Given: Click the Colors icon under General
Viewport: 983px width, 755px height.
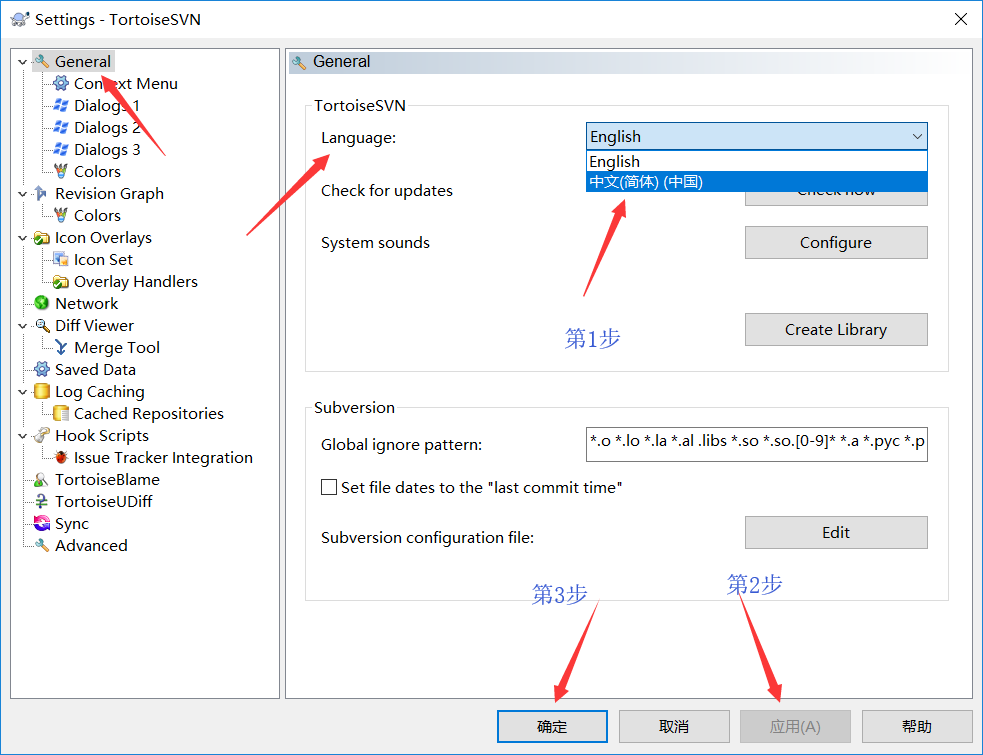Looking at the screenshot, I should pos(61,171).
